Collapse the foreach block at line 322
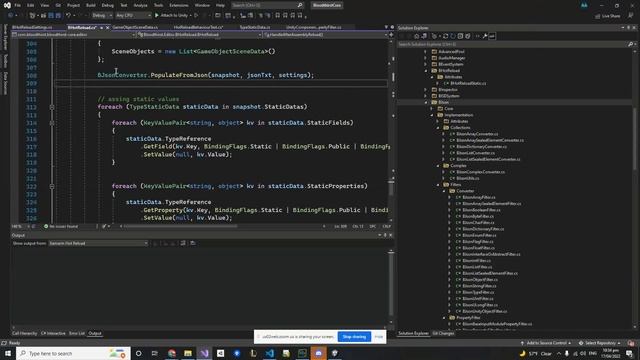This screenshot has height=360, width=640. 52,186
